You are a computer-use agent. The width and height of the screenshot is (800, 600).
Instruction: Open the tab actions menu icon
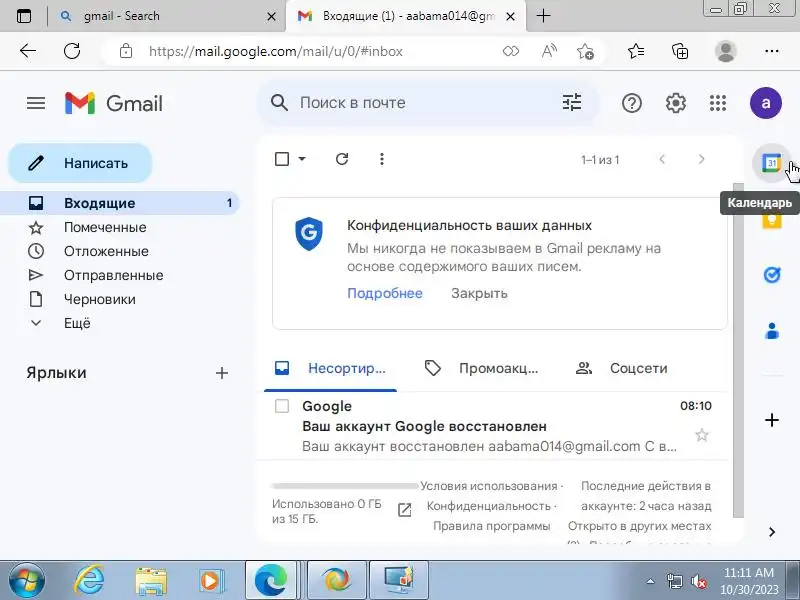23,16
